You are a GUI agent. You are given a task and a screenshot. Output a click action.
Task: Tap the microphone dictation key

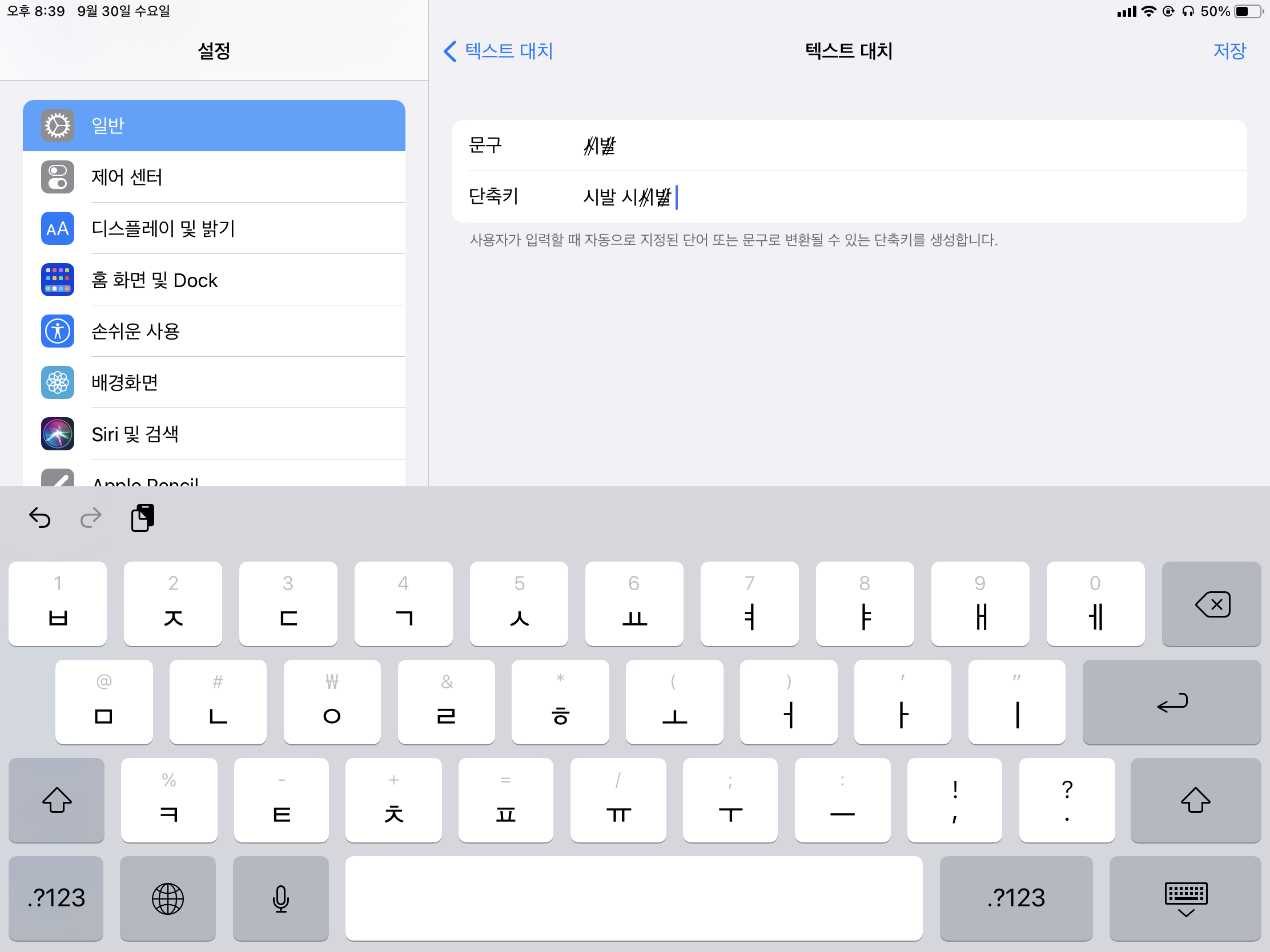point(280,898)
